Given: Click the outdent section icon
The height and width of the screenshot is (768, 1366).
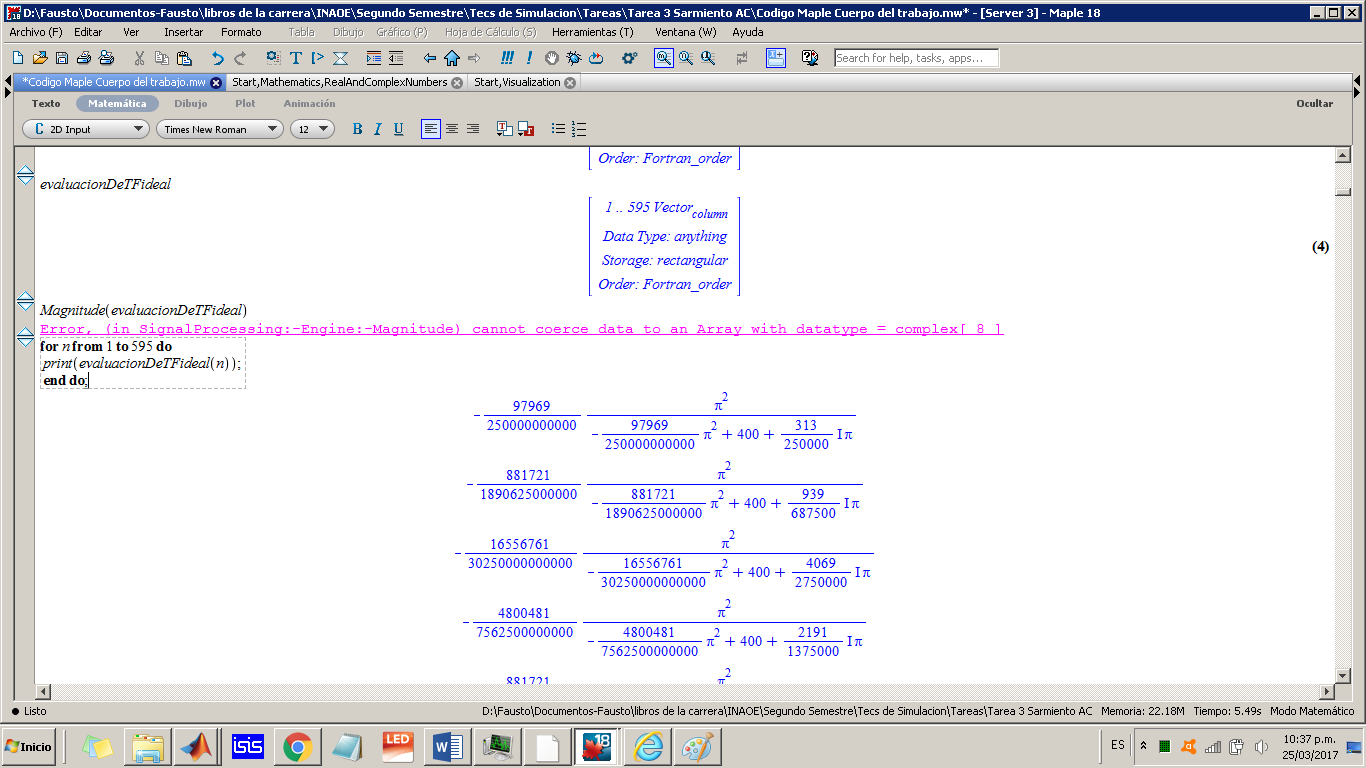Looking at the screenshot, I should pos(396,58).
